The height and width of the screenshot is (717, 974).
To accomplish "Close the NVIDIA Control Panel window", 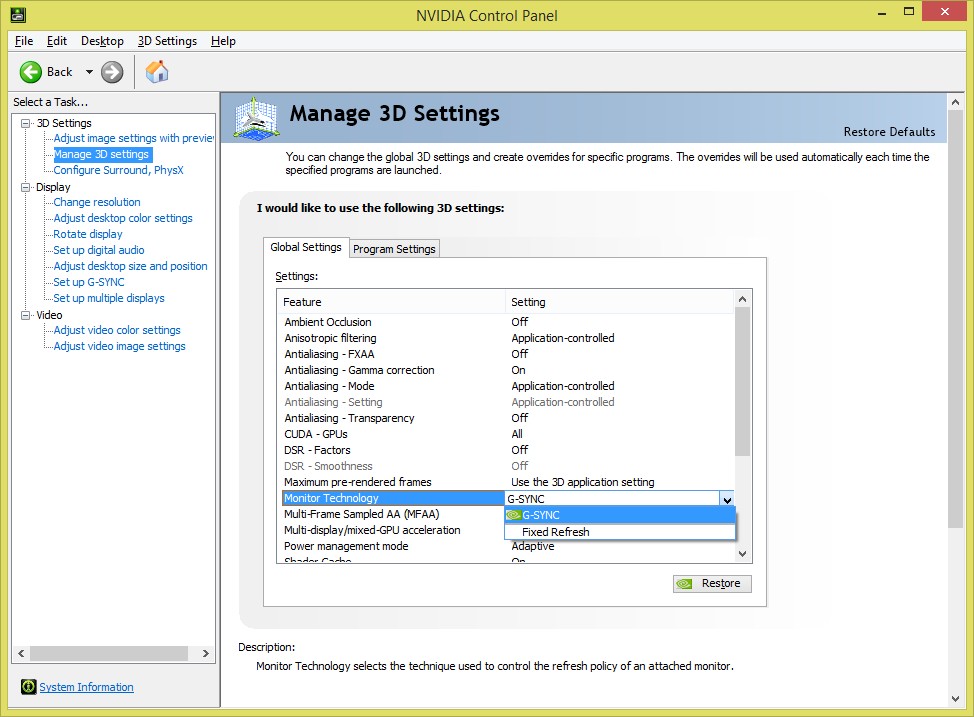I will coord(945,12).
